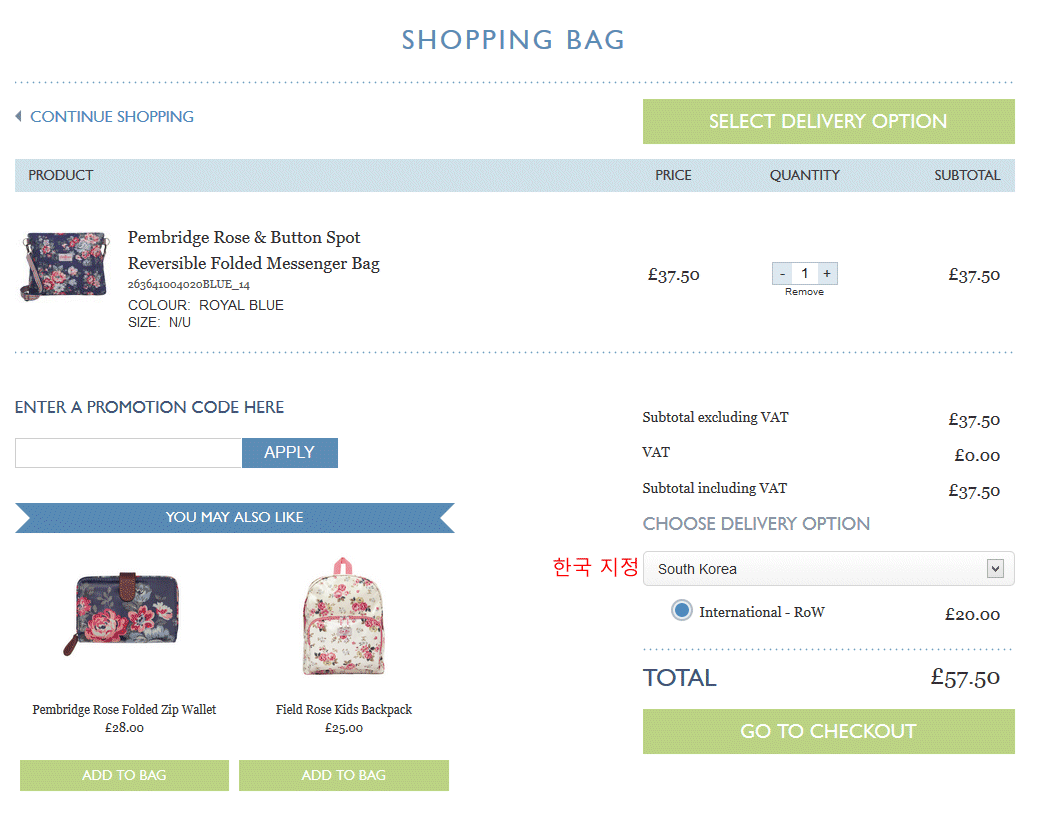Click the quantity value field
Viewport: 1045px width, 837px height.
[804, 274]
